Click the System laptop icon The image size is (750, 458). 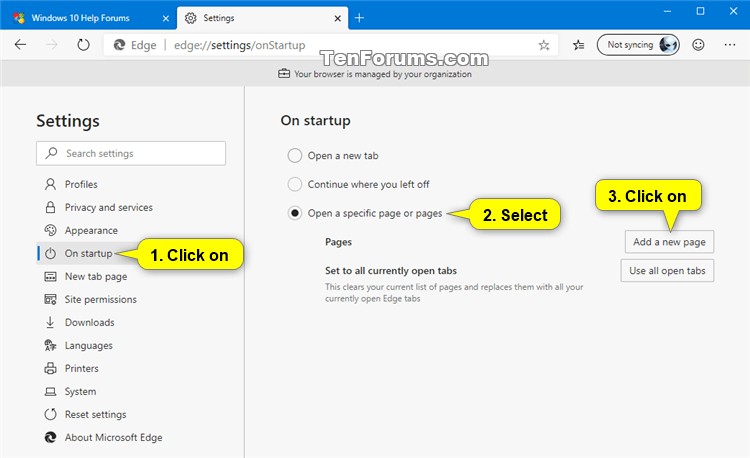click(50, 392)
